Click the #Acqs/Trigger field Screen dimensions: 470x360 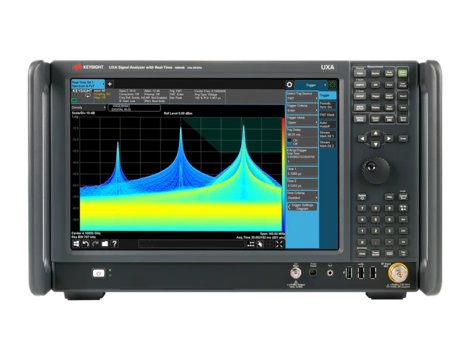[x=302, y=156]
